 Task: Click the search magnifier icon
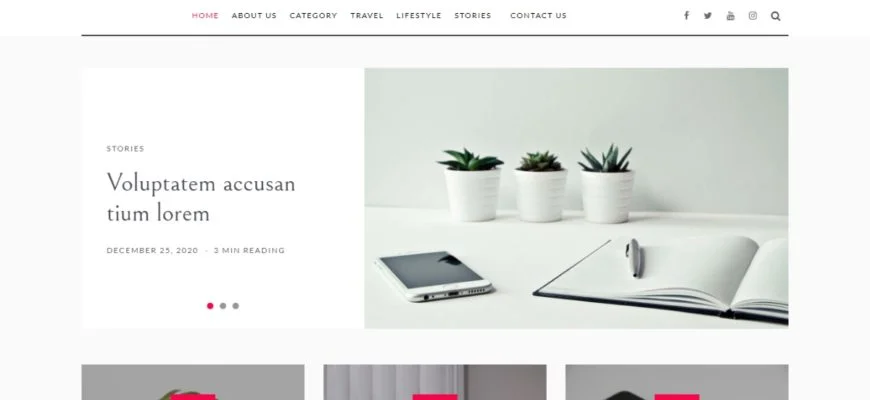click(776, 16)
